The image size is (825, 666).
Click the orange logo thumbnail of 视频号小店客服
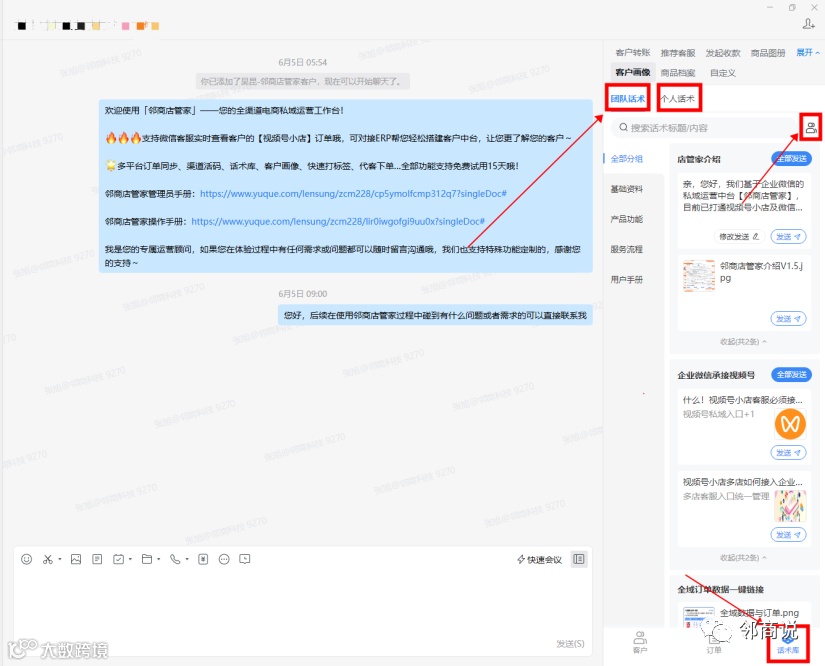click(x=790, y=423)
